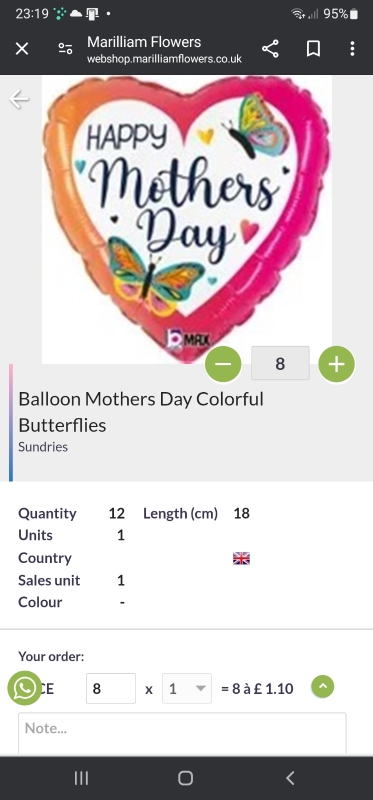Viewport: 373px width, 800px height.
Task: Tap the green plus quantity button
Action: point(336,364)
